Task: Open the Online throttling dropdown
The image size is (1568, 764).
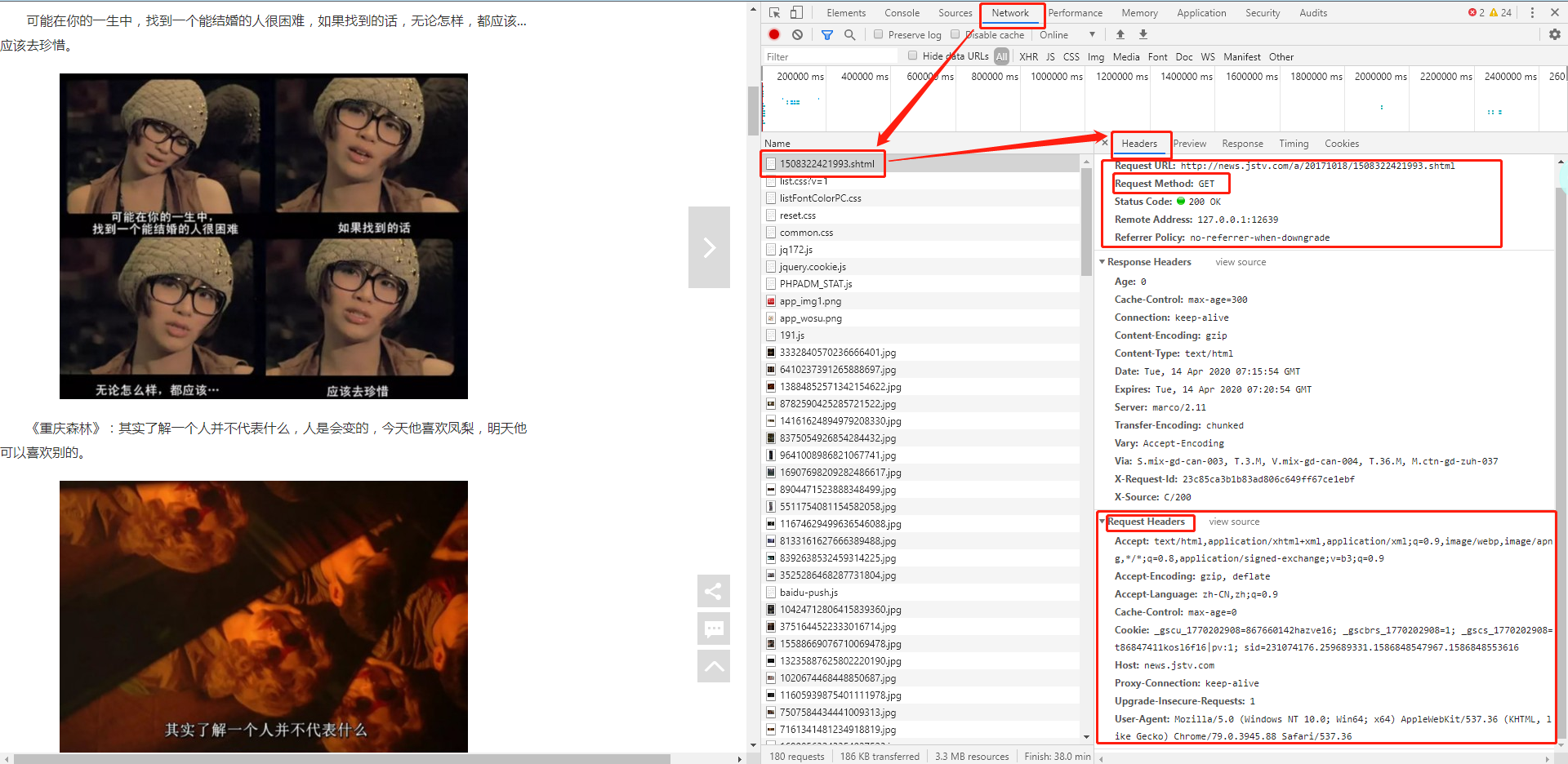Action: (1067, 34)
